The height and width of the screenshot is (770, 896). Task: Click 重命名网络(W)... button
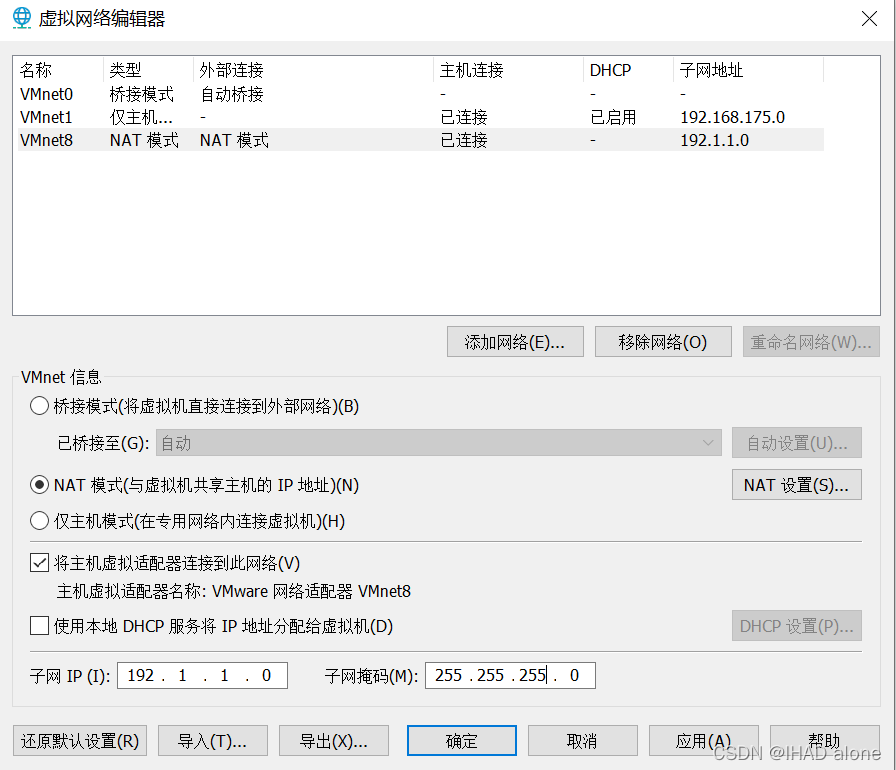coord(811,342)
